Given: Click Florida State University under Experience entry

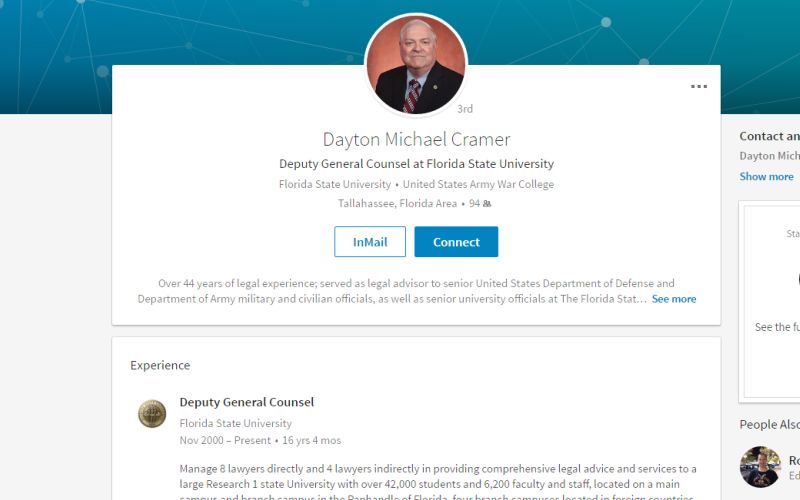Looking at the screenshot, I should coord(235,423).
